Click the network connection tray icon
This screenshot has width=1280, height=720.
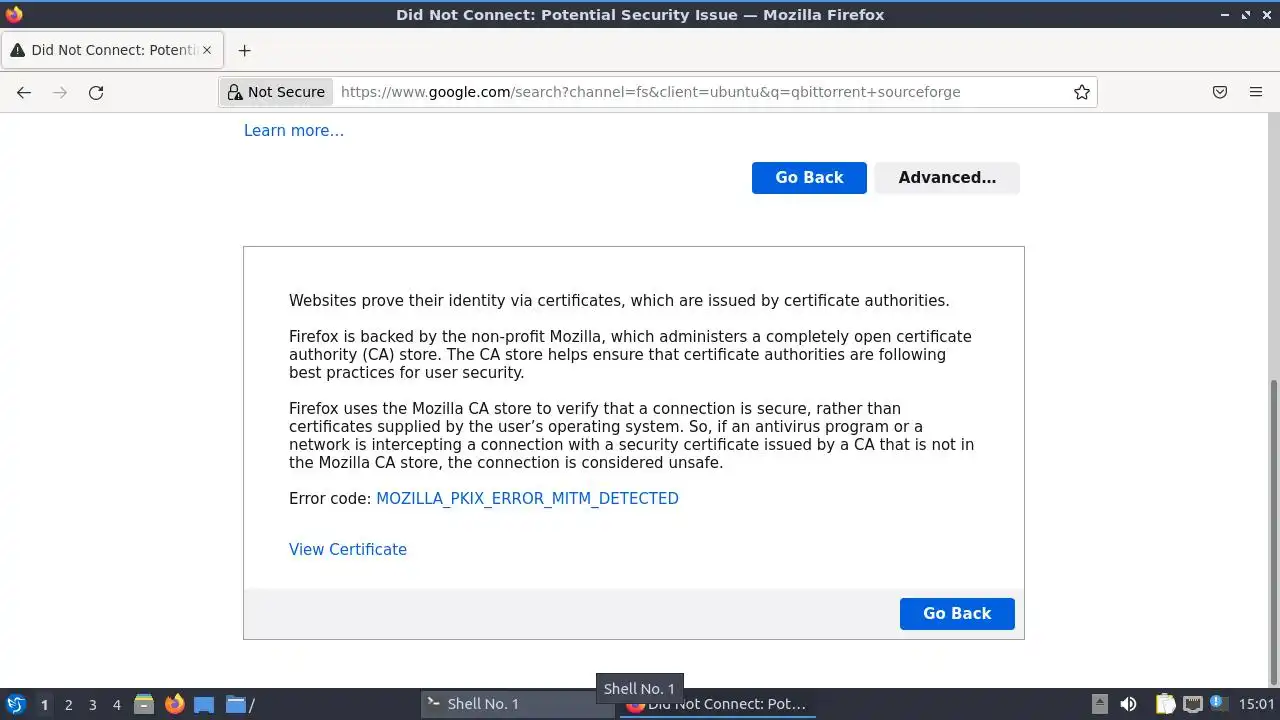click(1193, 704)
